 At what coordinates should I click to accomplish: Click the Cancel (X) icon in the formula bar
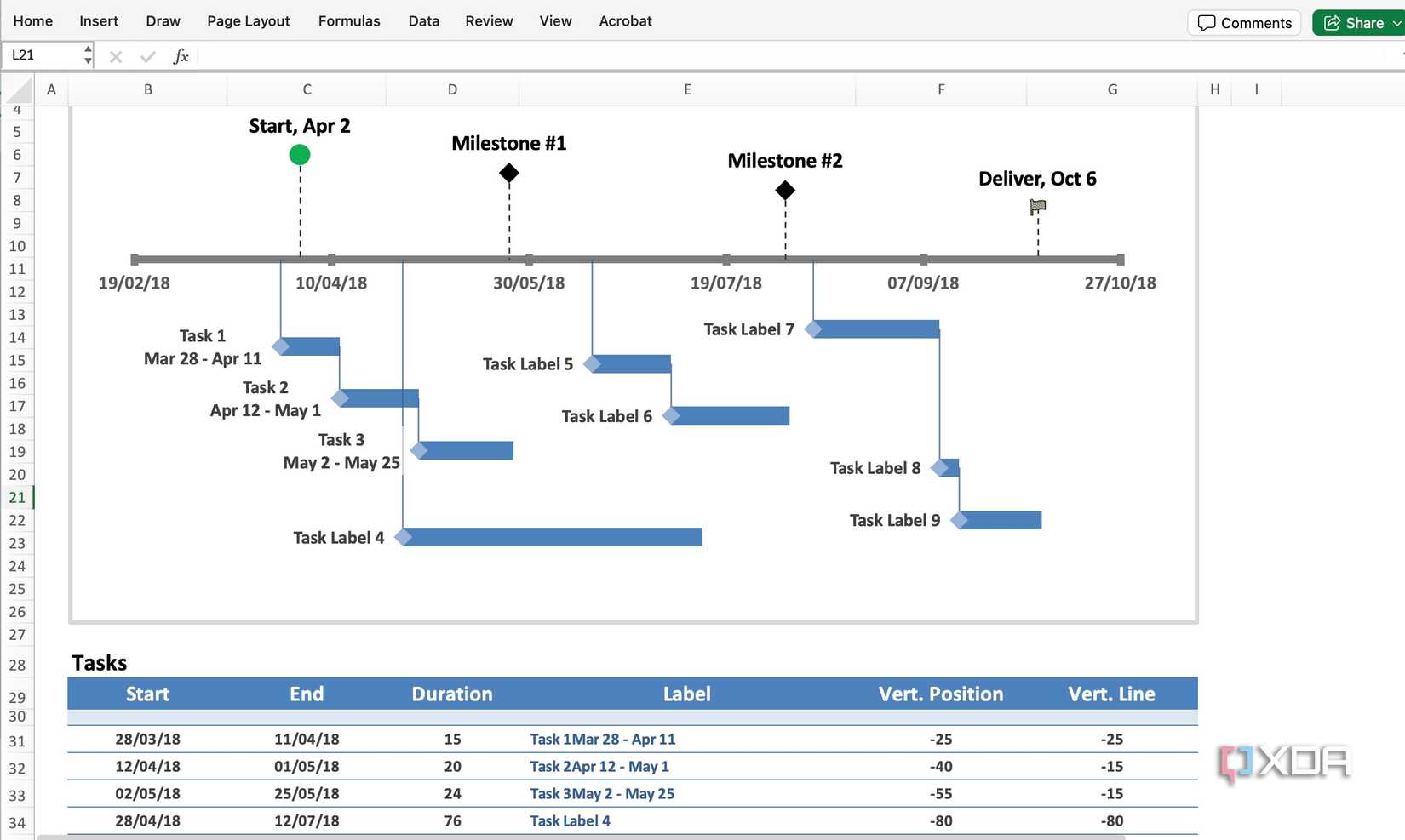click(x=115, y=56)
